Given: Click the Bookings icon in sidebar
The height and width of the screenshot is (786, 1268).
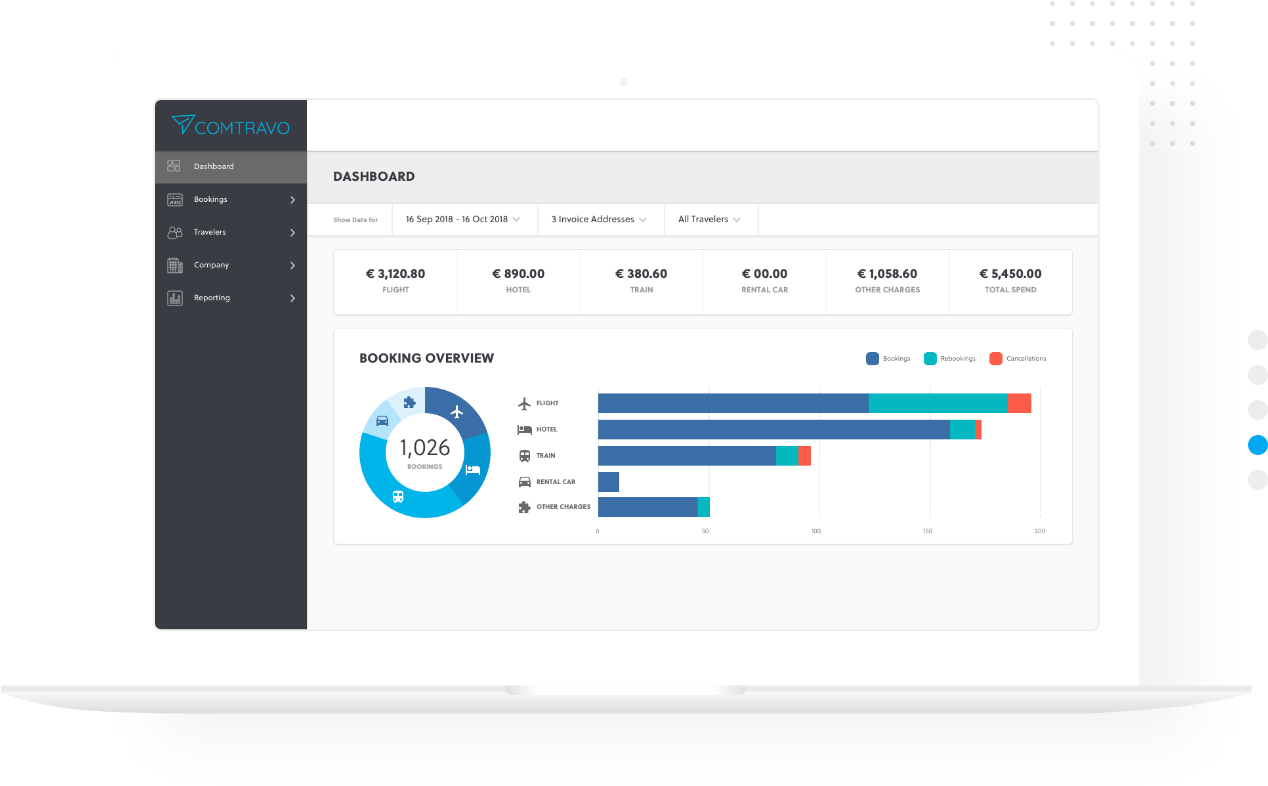Looking at the screenshot, I should [x=174, y=199].
